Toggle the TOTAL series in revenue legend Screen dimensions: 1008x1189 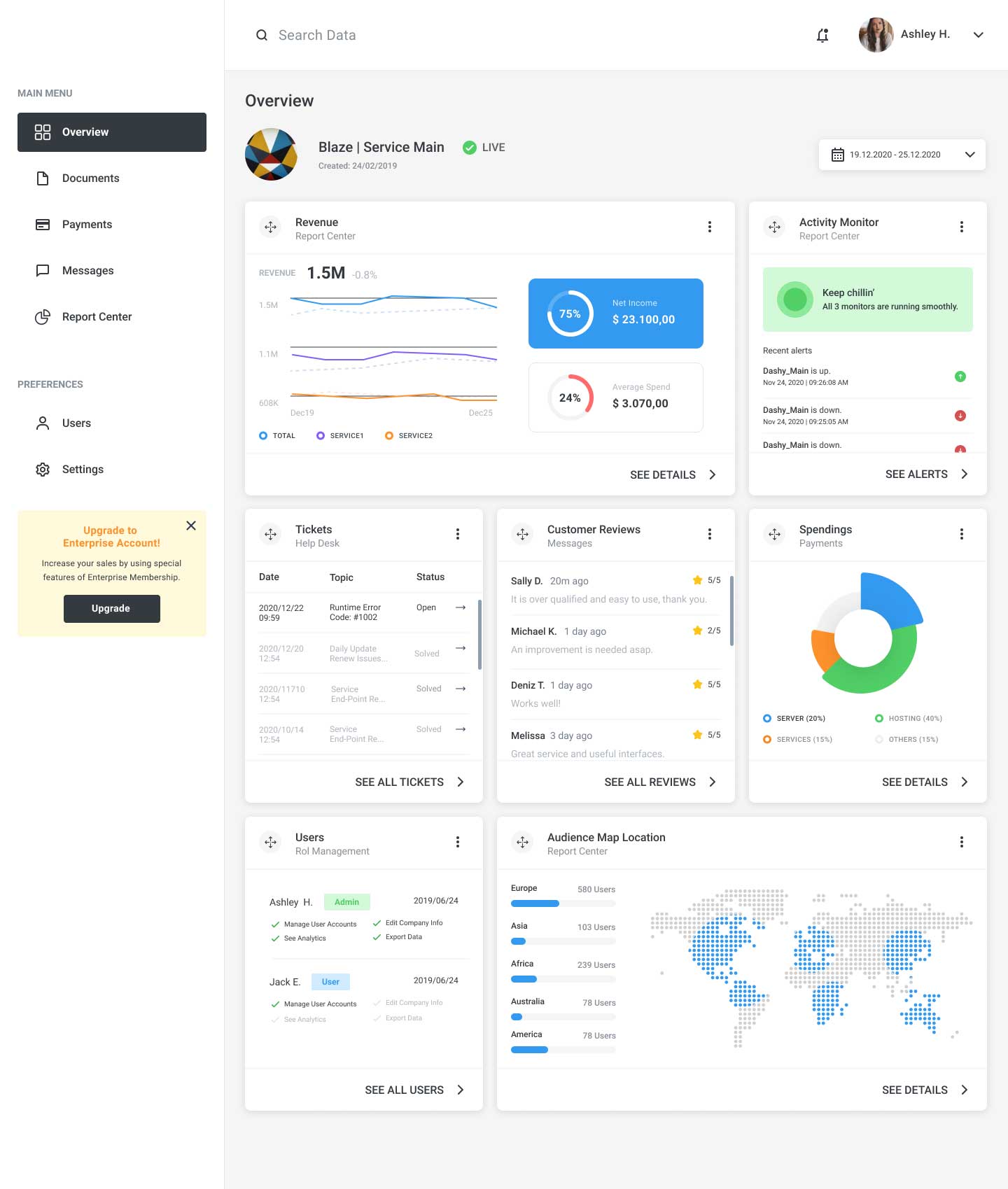click(263, 435)
